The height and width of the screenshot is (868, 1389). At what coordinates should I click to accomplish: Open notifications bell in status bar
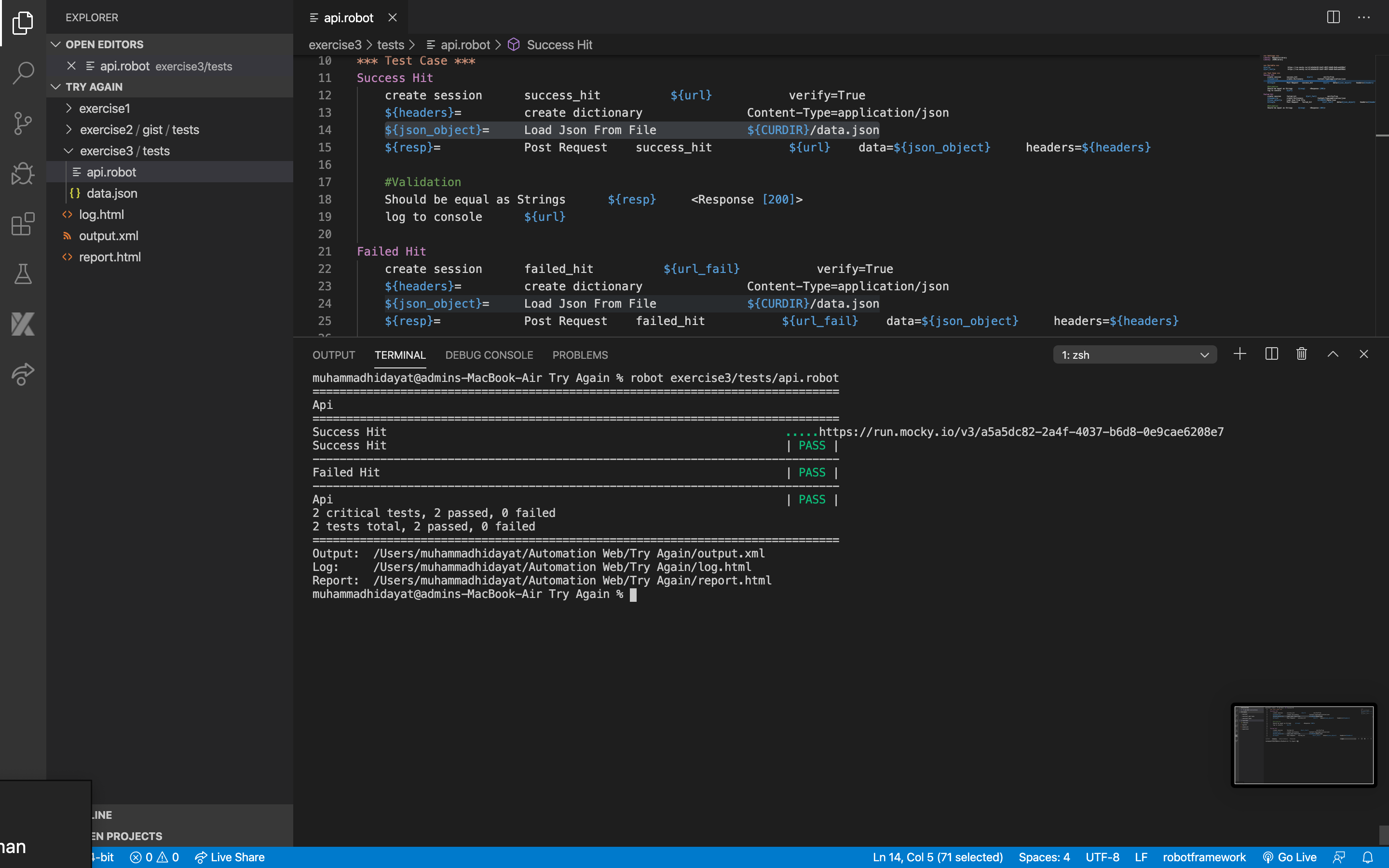point(1368,857)
